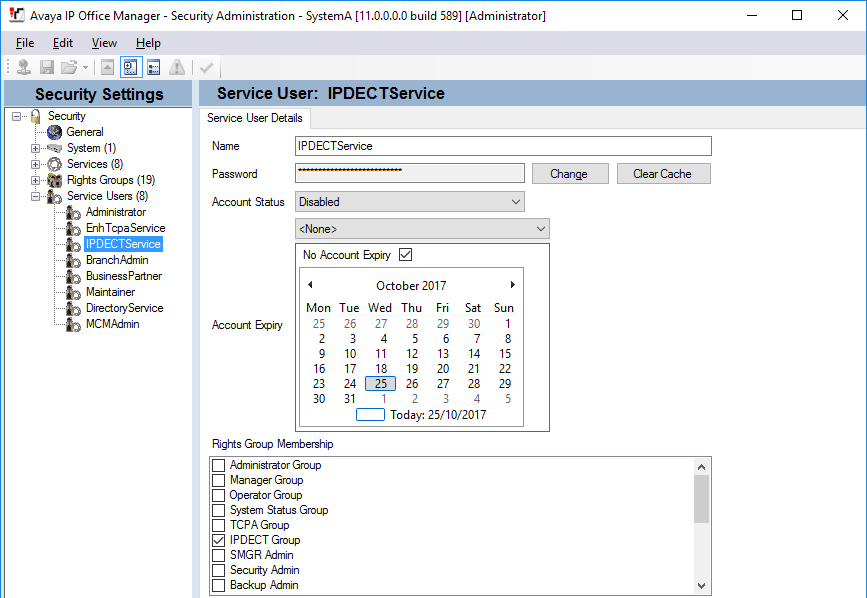Uncheck the IPDECT Group membership
Viewport: 867px width, 598px height.
219,541
